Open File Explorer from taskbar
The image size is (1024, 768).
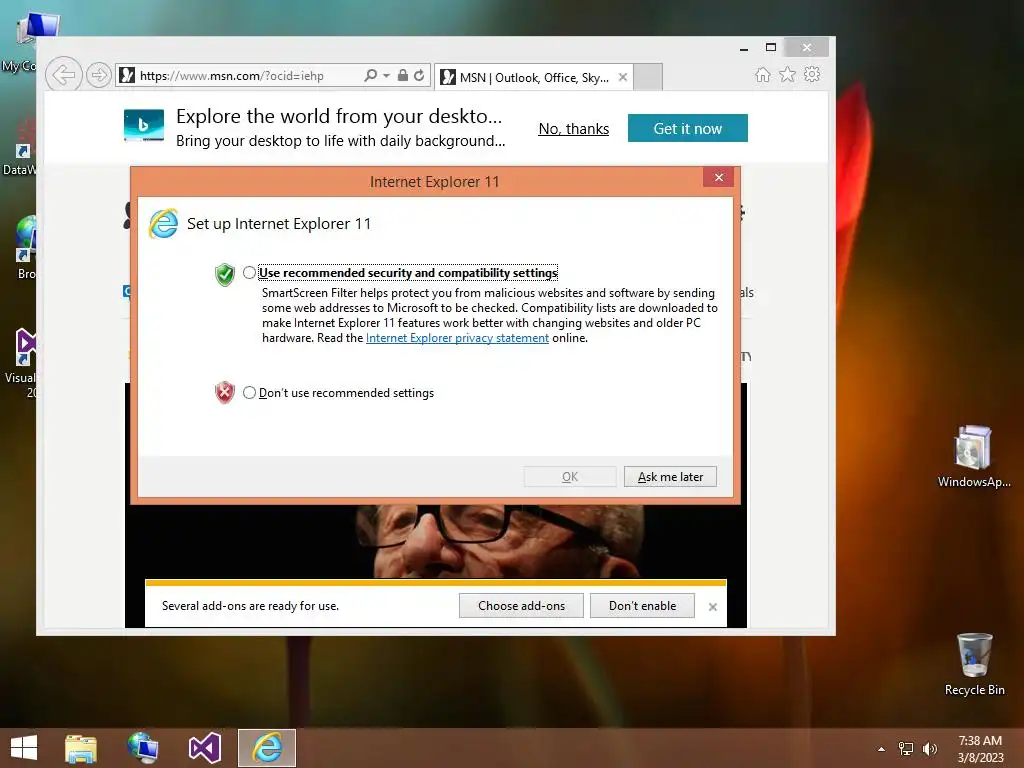(80, 748)
